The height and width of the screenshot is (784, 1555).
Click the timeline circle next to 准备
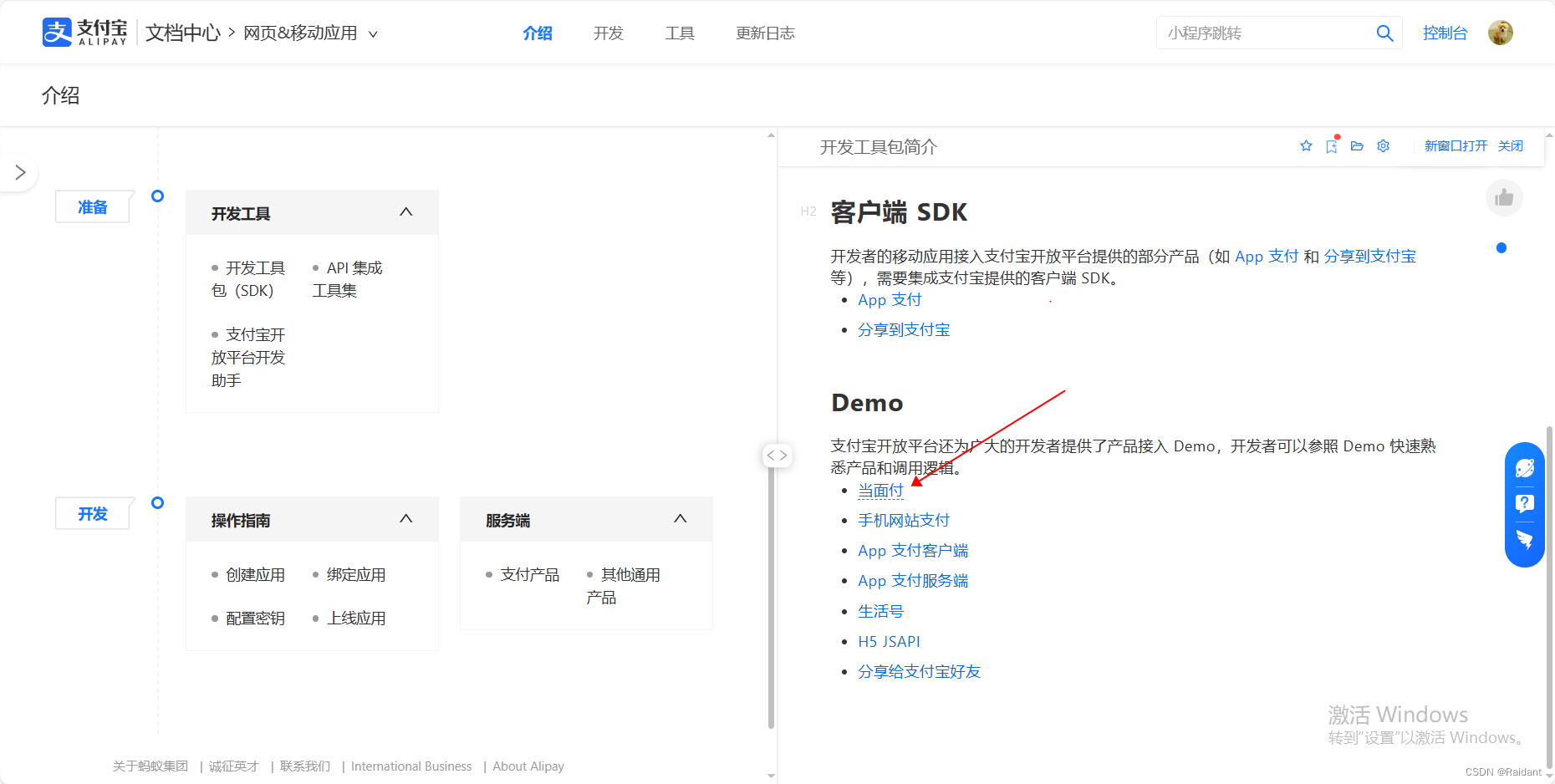coord(157,196)
